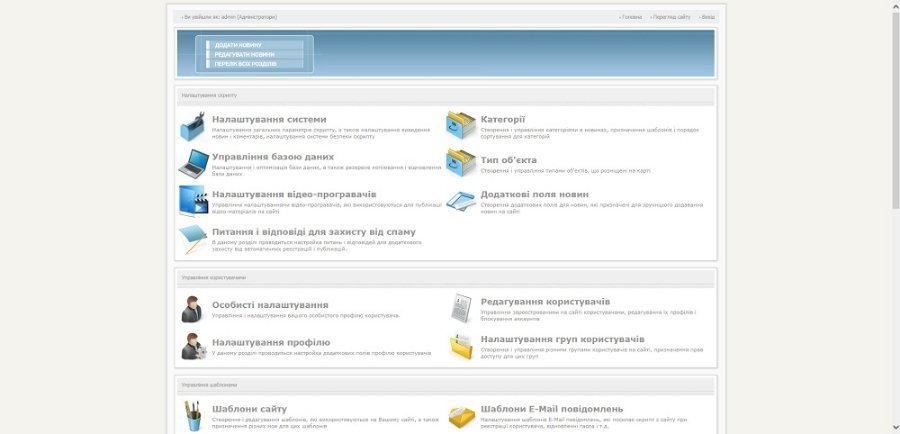Click the vertical scrollbar on the right

pyautogui.click(x=894, y=200)
